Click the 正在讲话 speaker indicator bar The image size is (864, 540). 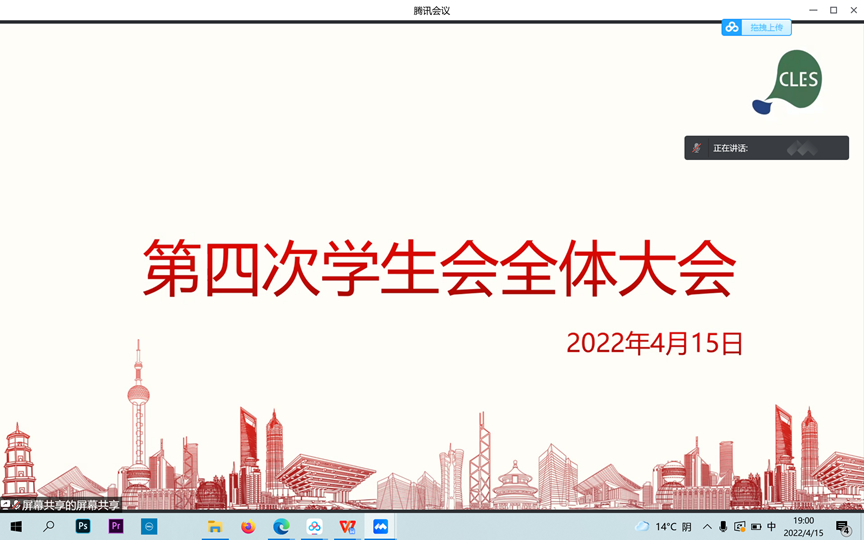(766, 148)
